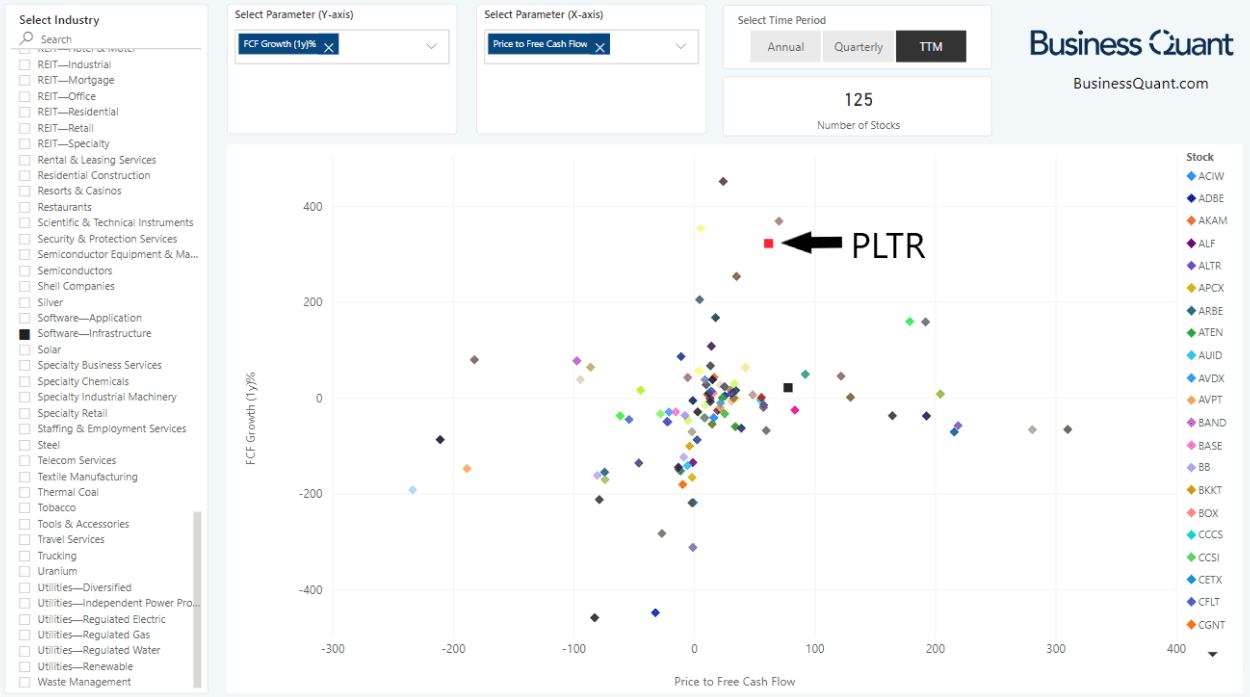Check the Resorts & Casinos checkbox

coord(25,191)
